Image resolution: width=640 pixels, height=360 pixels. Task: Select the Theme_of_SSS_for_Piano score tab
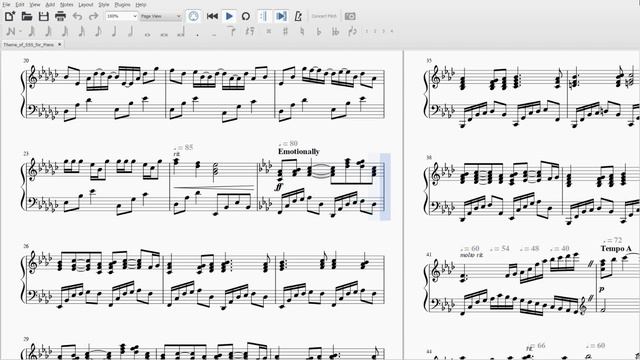coord(29,44)
